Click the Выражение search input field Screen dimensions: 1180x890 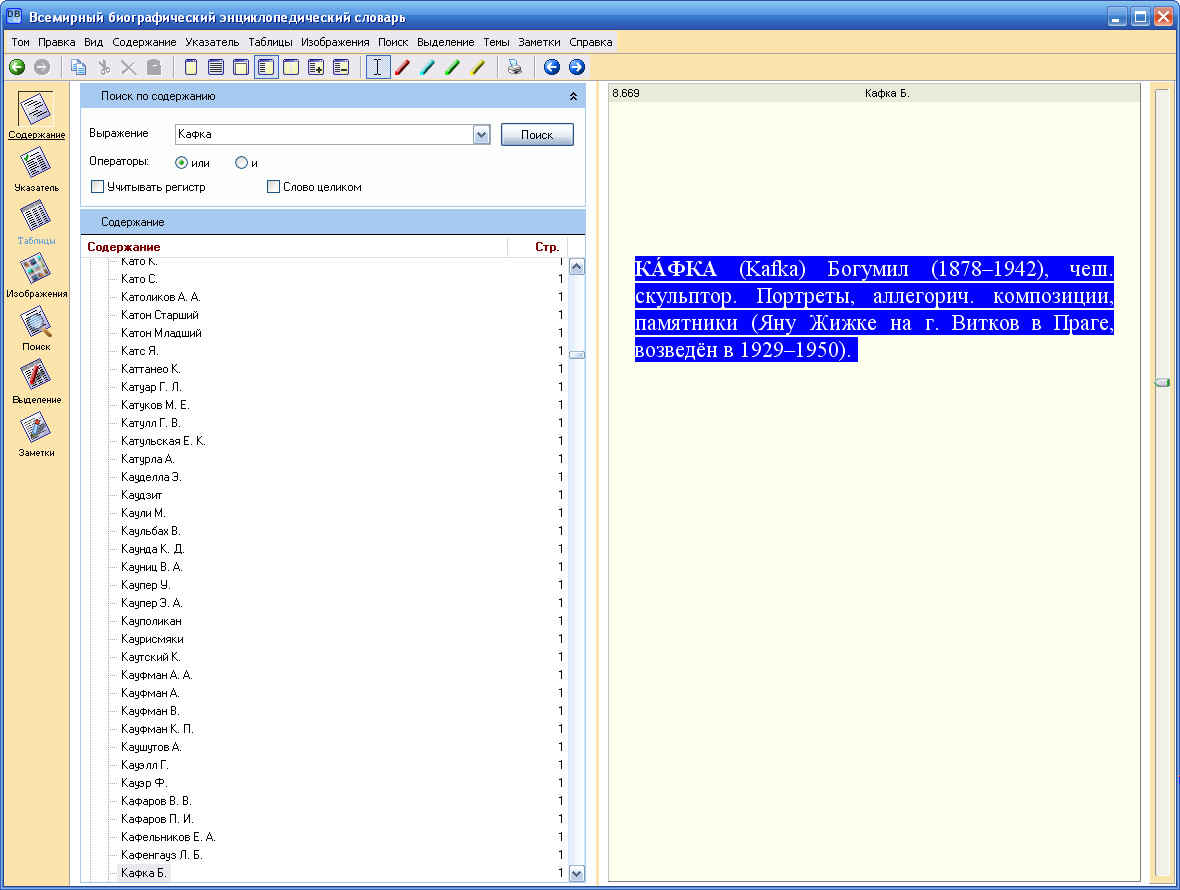(x=322, y=135)
